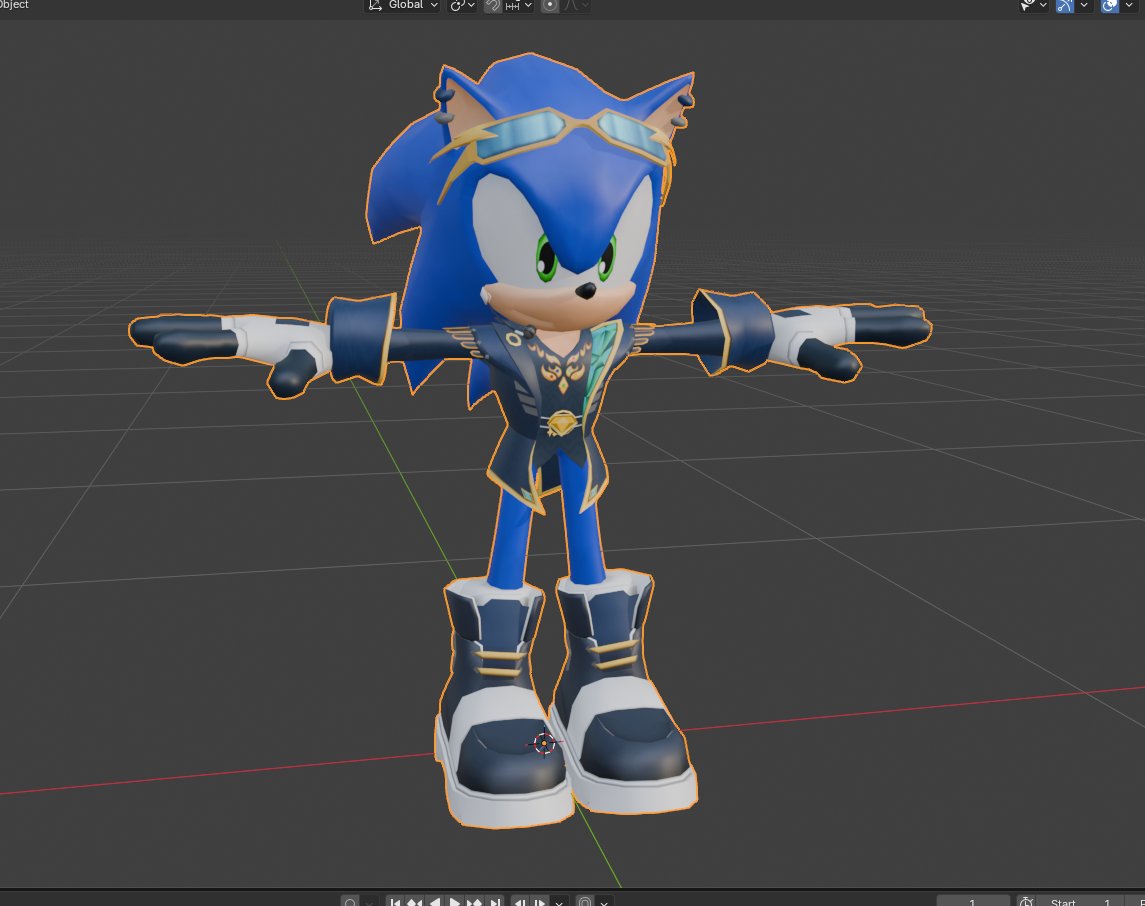Toggle viewport overlays display
Image resolution: width=1145 pixels, height=906 pixels.
coord(1109,5)
